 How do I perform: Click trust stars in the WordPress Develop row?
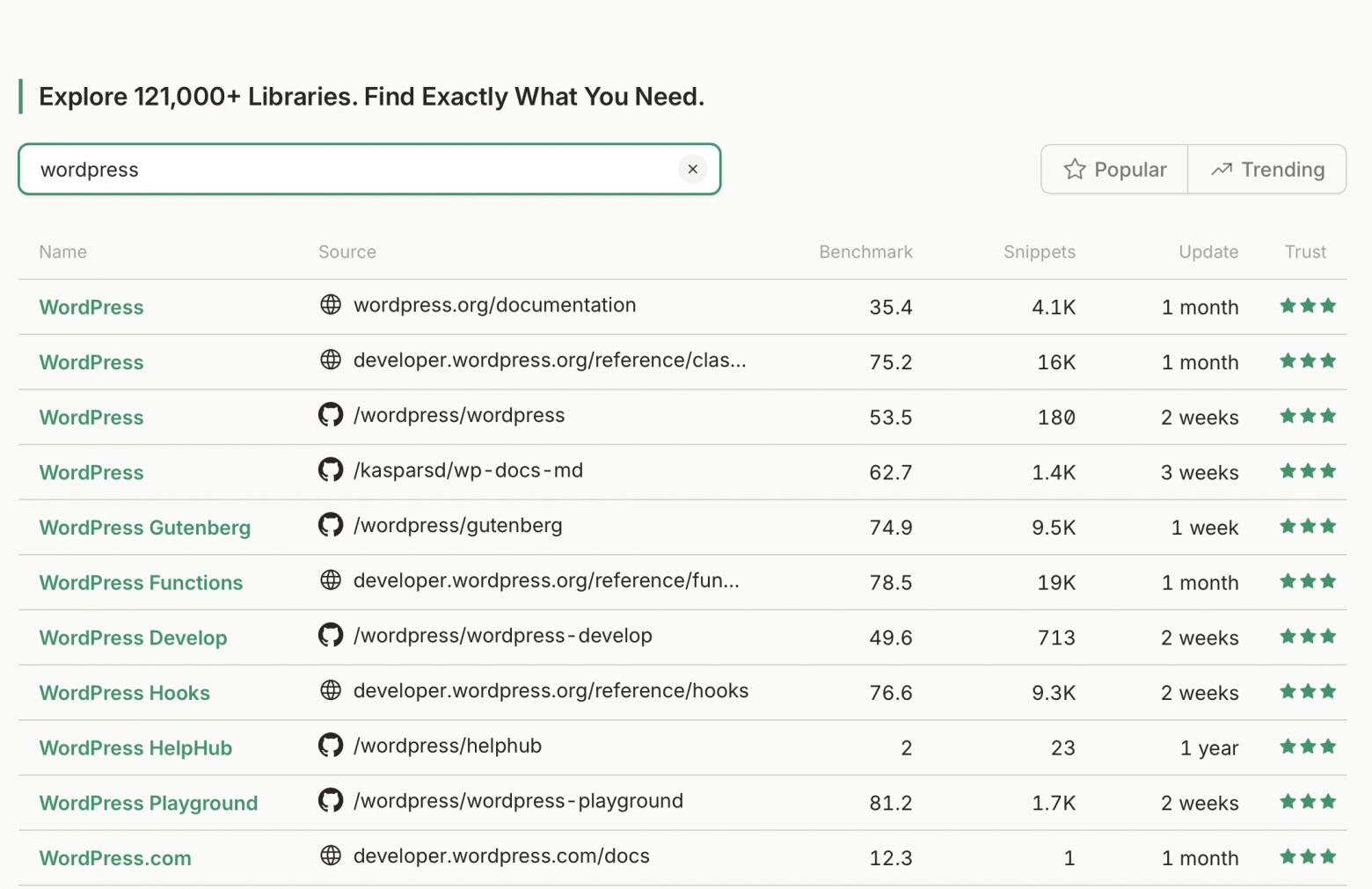[x=1308, y=636]
